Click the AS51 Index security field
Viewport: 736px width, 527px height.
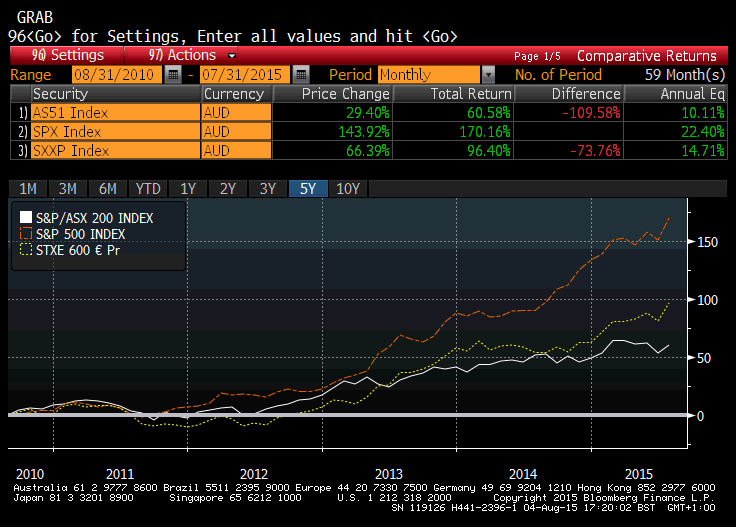tap(115, 113)
